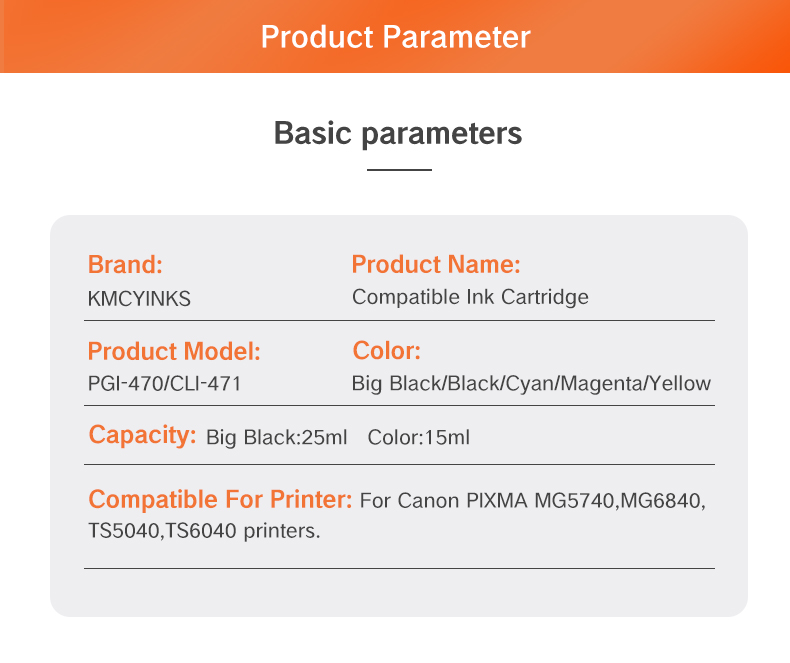Click the bottom divider line under printer list
Screen dimensions: 790x663
[399, 568]
